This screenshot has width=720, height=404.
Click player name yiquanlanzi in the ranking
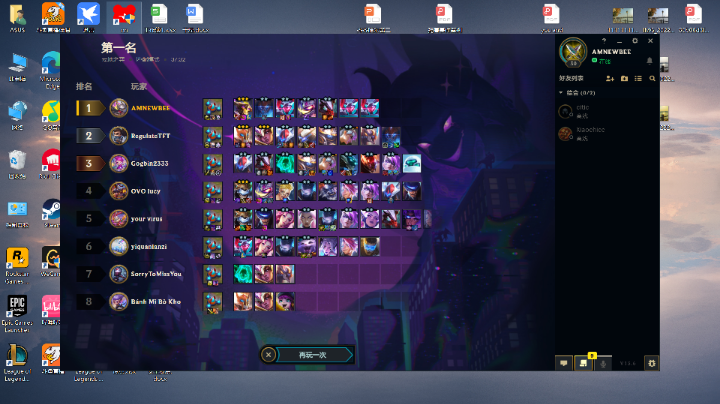(x=149, y=247)
